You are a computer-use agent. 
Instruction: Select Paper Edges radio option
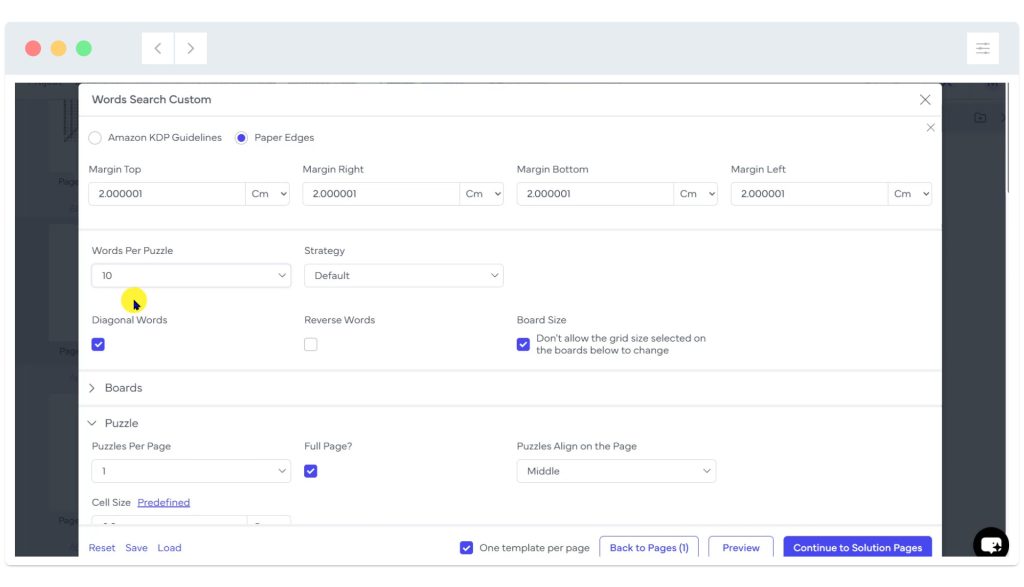point(242,138)
